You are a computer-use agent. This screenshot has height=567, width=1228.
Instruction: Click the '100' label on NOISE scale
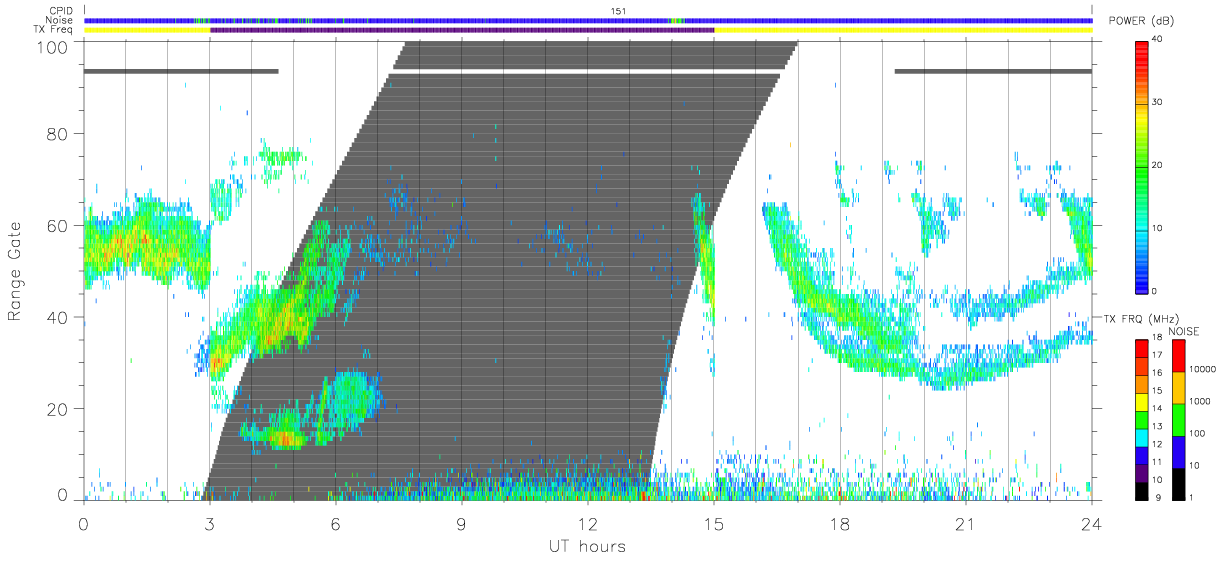click(1197, 433)
